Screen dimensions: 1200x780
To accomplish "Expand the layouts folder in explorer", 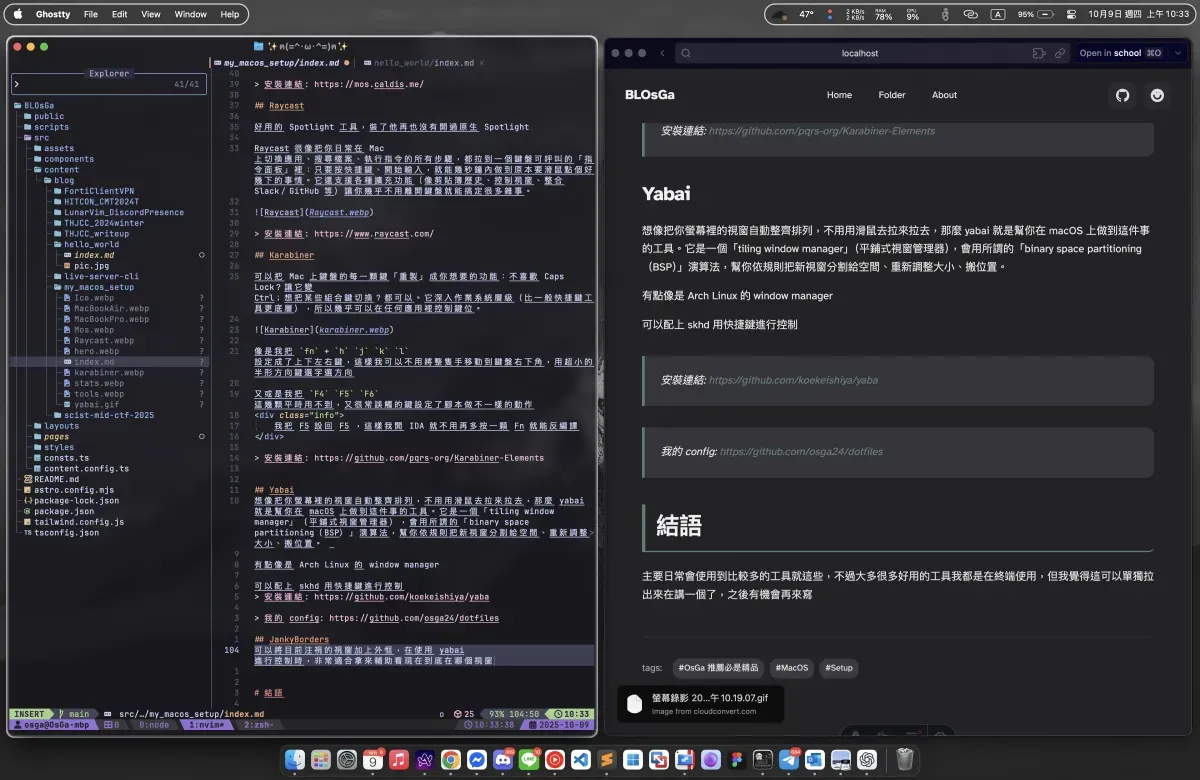I will point(61,426).
